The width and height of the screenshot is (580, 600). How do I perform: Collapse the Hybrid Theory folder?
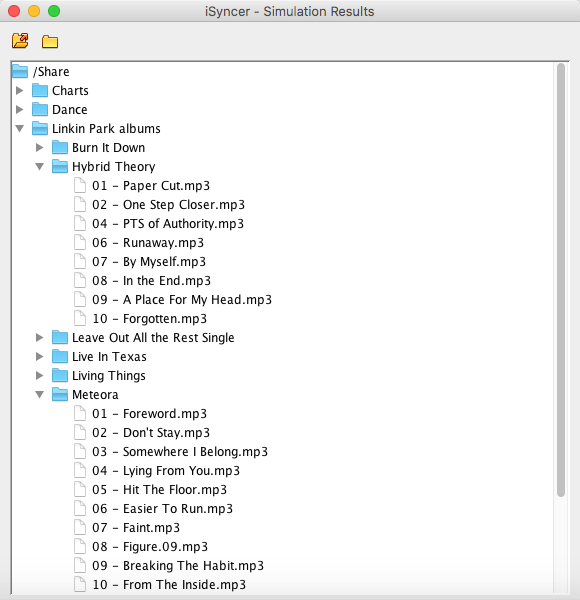39,166
